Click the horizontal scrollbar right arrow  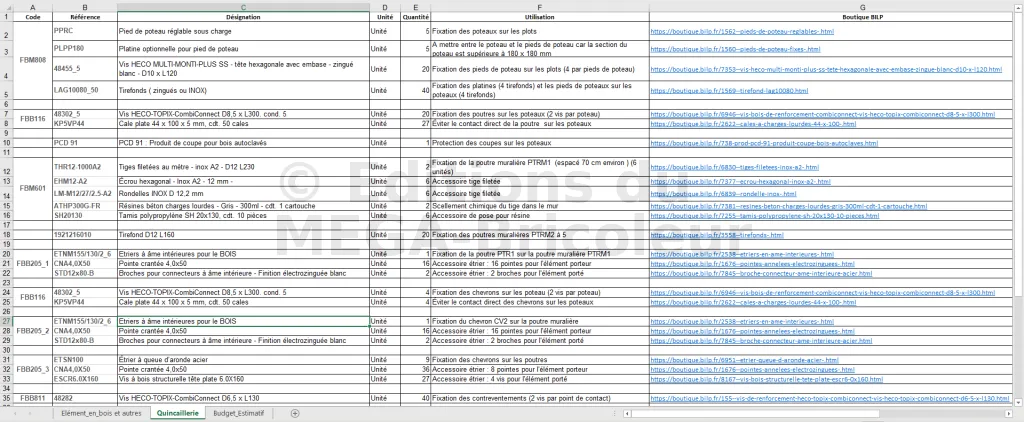pyautogui.click(x=1004, y=412)
